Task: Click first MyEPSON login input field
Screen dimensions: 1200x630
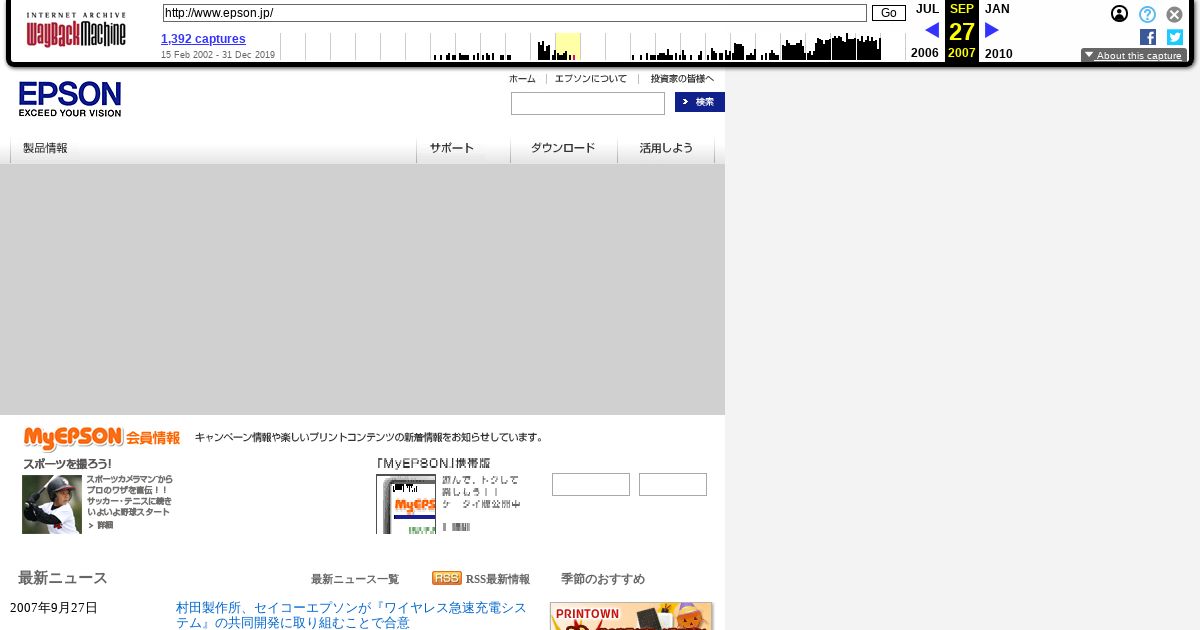Action: tap(591, 484)
